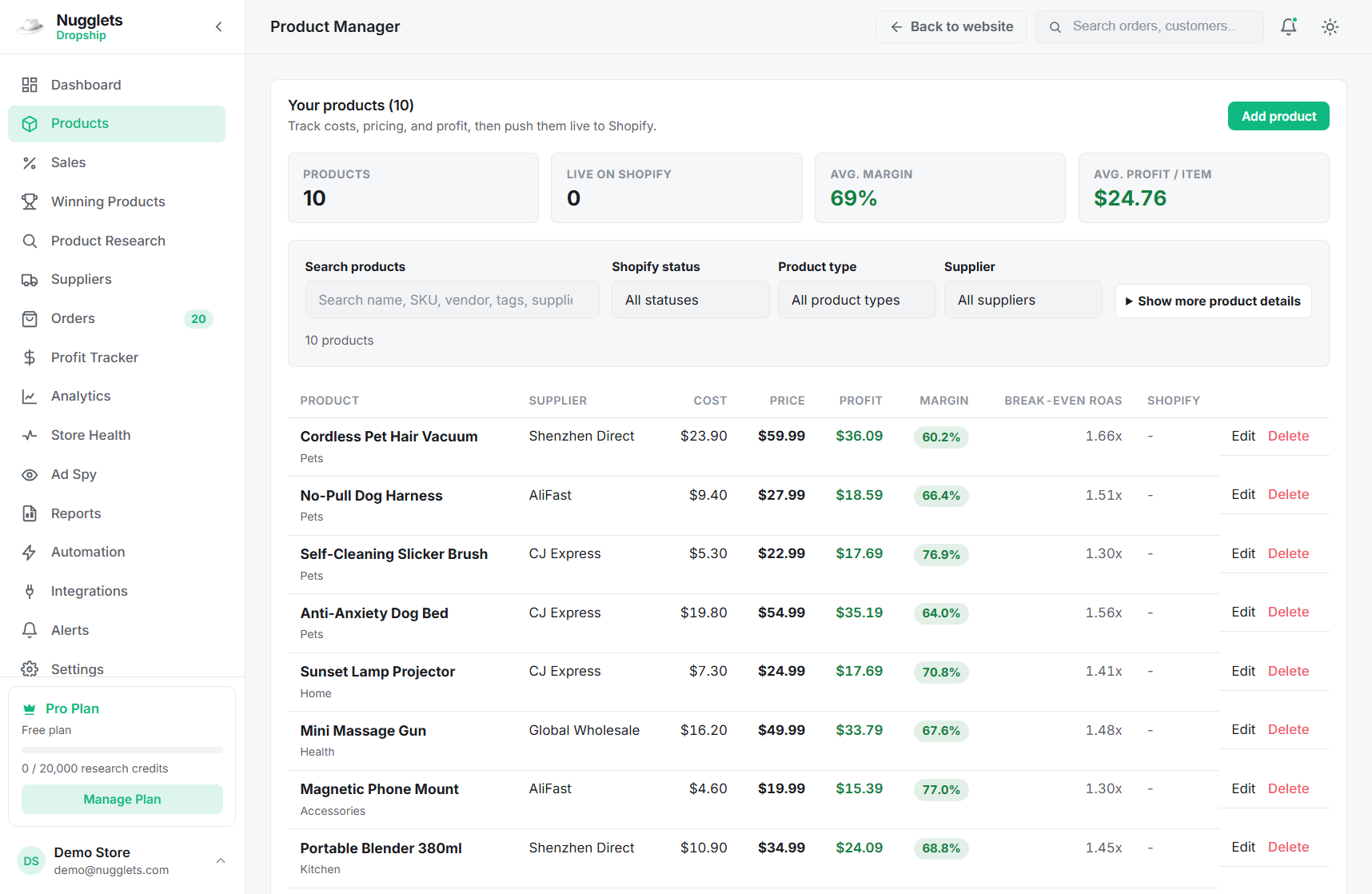
Task: Click the LIVE ON SHOPIFY stat card
Action: (x=676, y=188)
